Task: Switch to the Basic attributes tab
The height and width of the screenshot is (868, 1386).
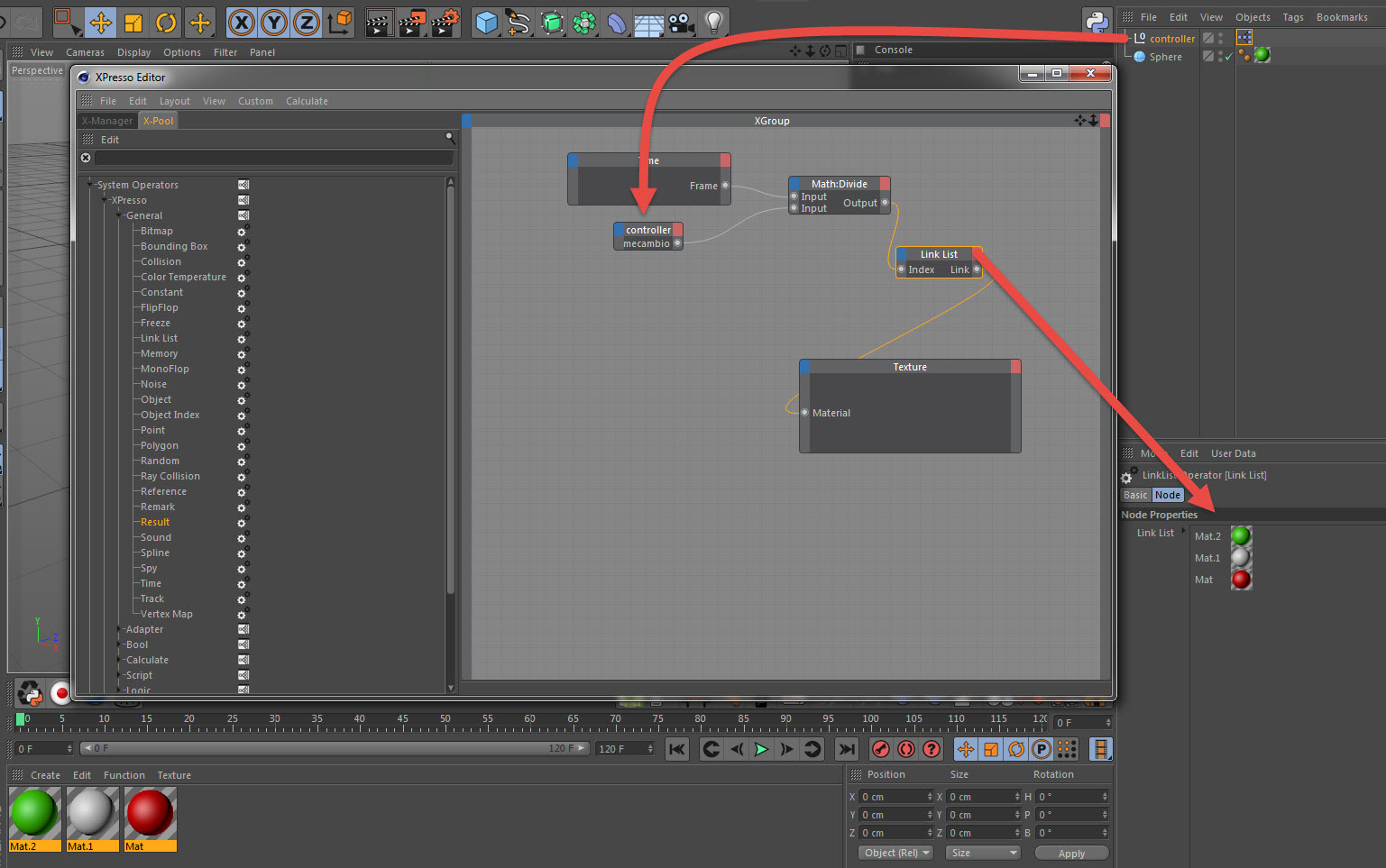Action: tap(1135, 495)
